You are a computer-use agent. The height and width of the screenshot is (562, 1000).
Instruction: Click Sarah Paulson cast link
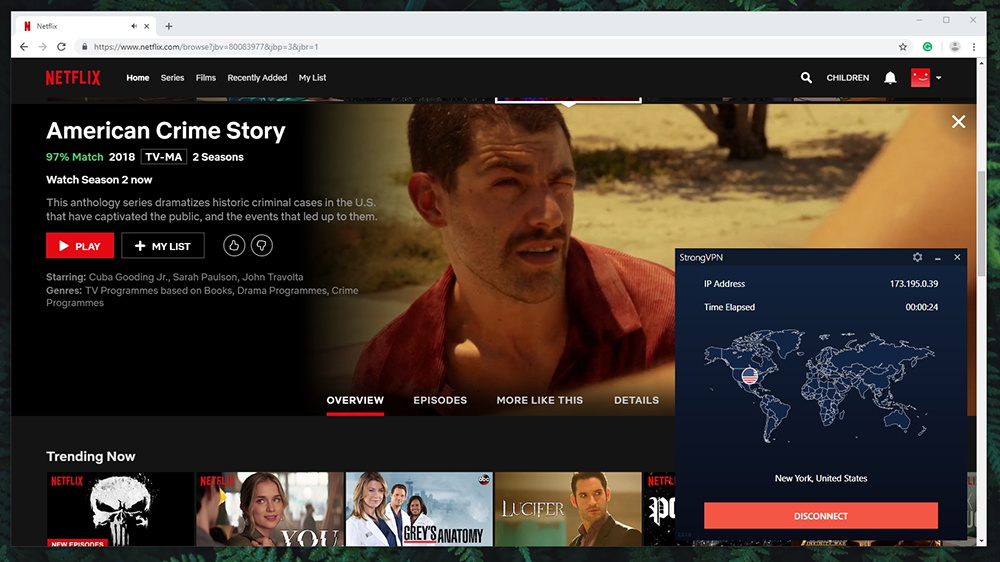point(206,277)
